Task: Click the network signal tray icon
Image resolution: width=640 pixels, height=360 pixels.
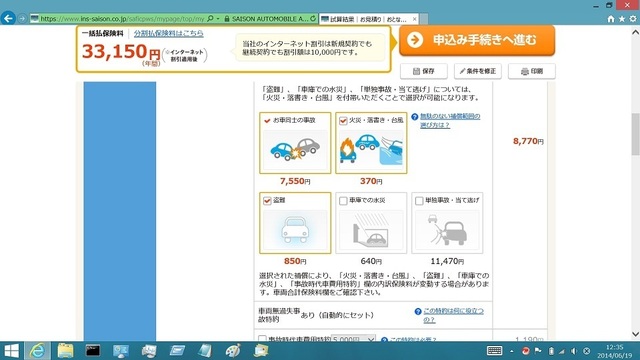Action: tap(562, 351)
